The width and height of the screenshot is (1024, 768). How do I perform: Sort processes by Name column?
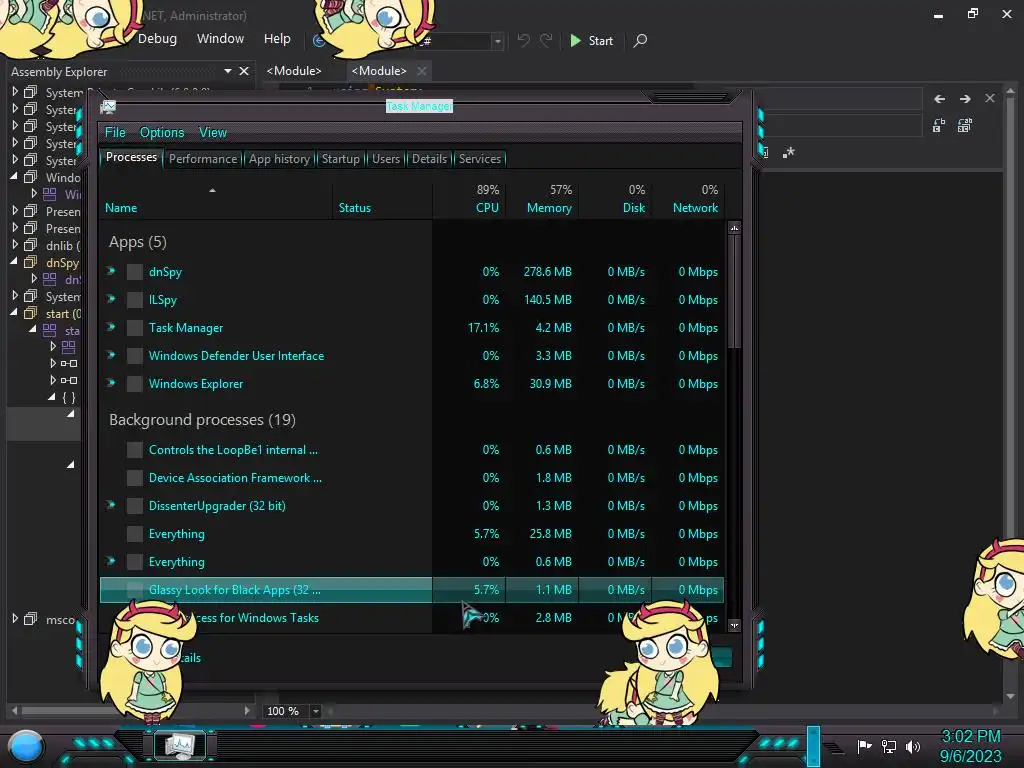[x=216, y=201]
